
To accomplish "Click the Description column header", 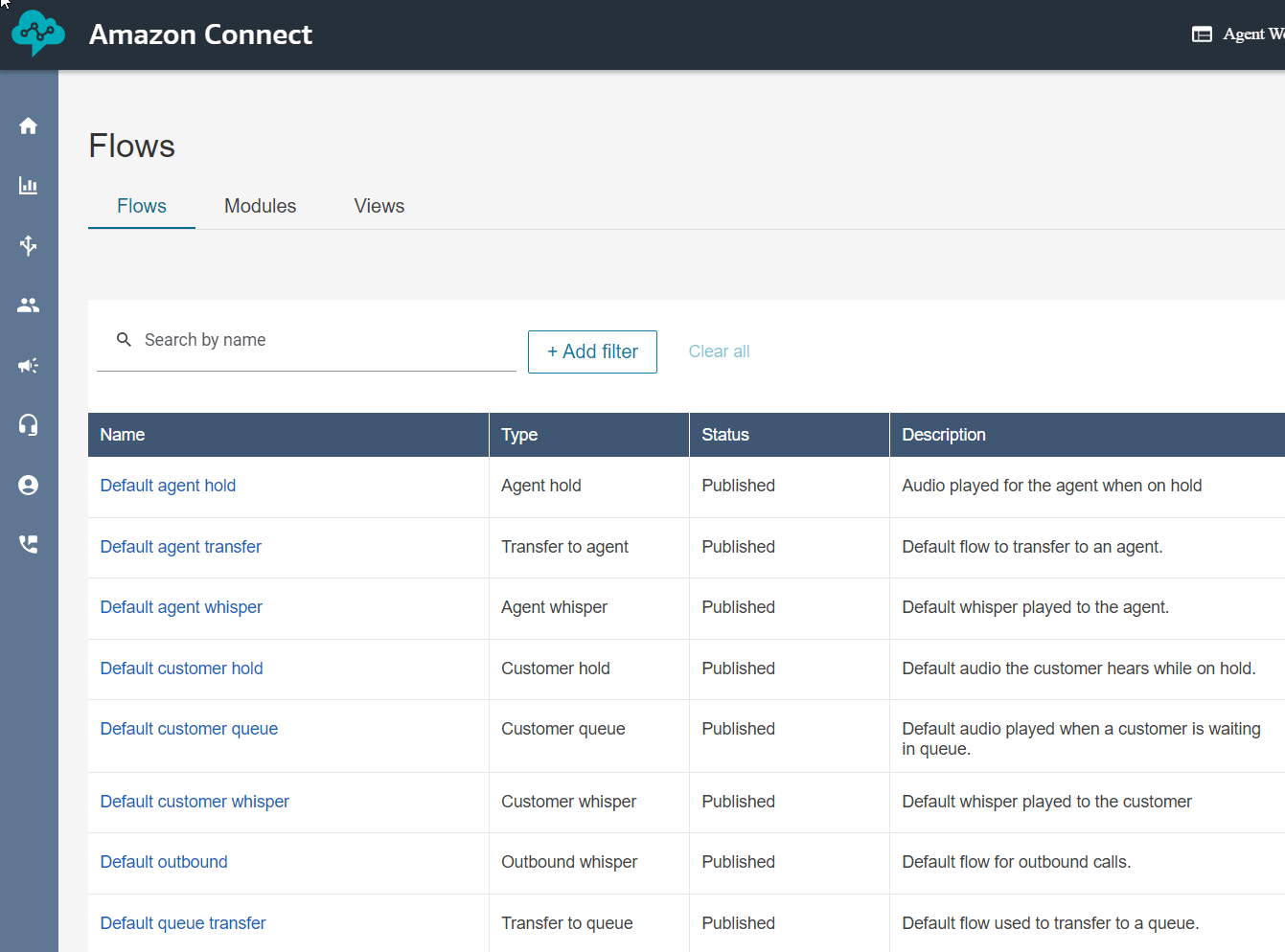I will click(1088, 435).
